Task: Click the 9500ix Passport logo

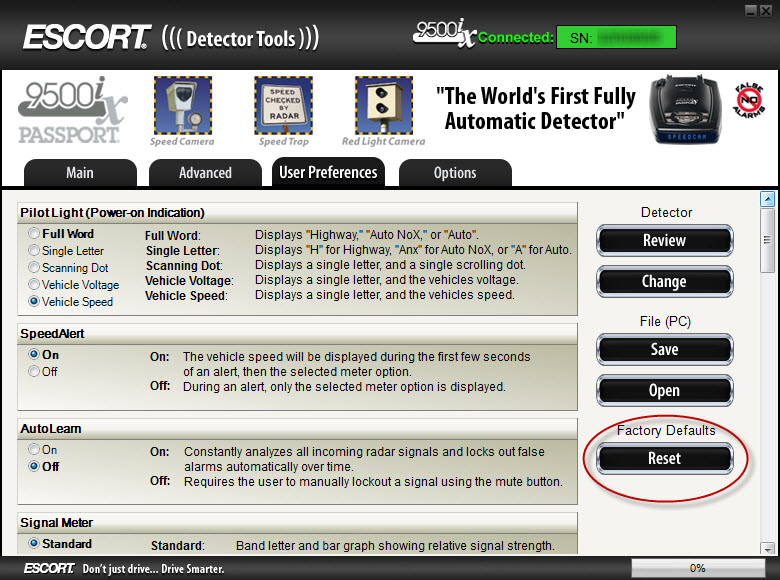Action: [x=72, y=110]
